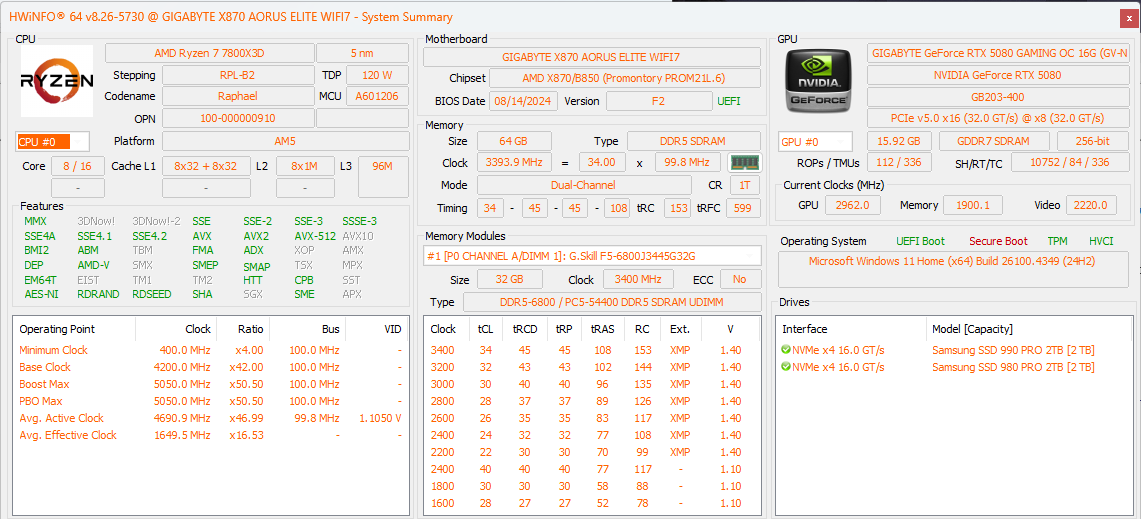The height and width of the screenshot is (519, 1141).
Task: Click the Ext. column header
Action: coord(680,329)
